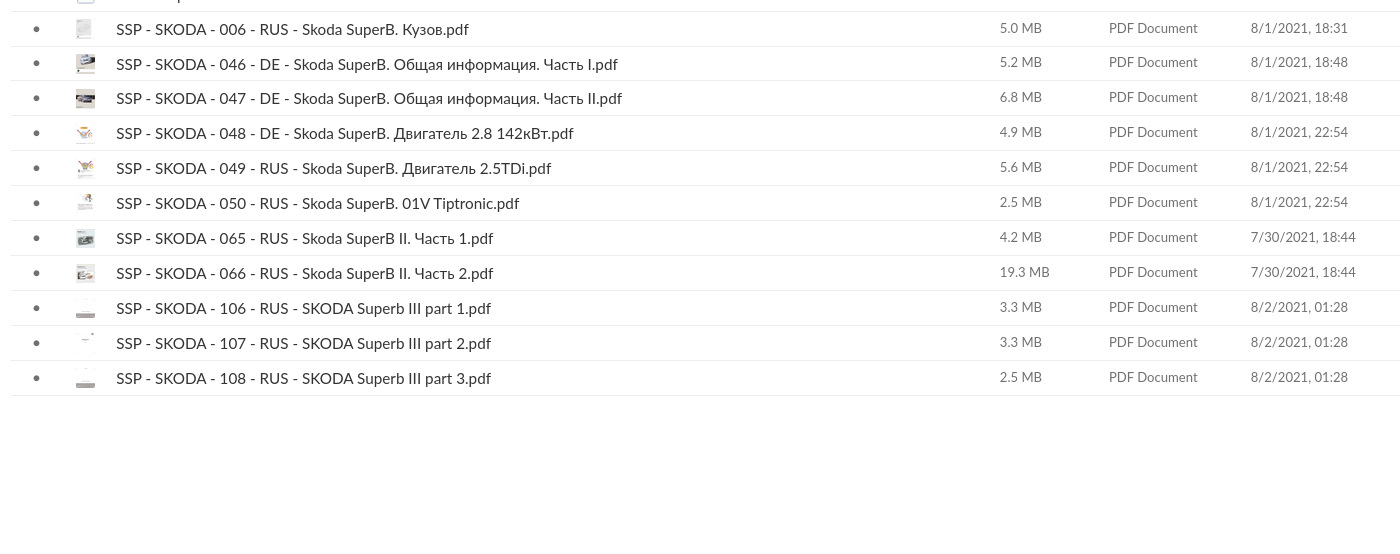Open Двигатель 2.8 142кВт.pdf file
Image resolution: width=1400 pixels, height=554 pixels.
click(x=344, y=134)
